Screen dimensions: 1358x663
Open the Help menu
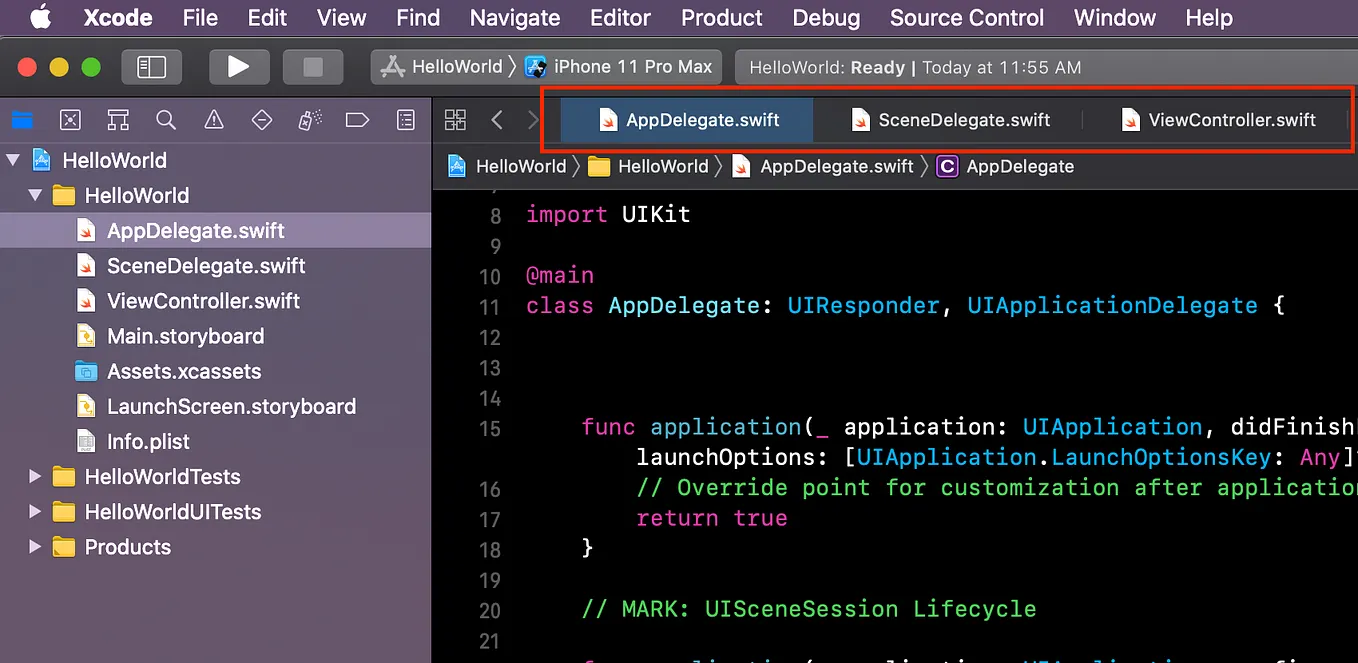[x=1209, y=17]
